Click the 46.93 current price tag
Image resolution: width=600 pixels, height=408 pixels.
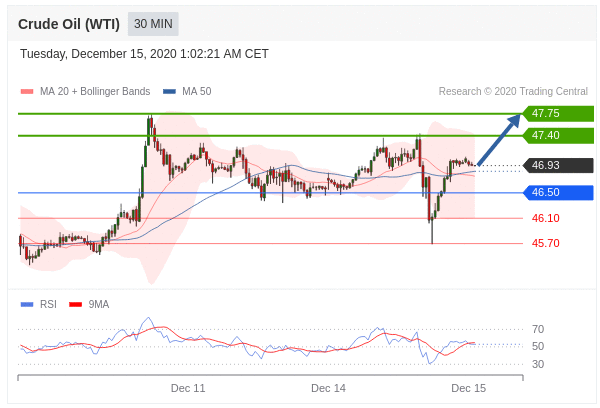[x=558, y=165]
